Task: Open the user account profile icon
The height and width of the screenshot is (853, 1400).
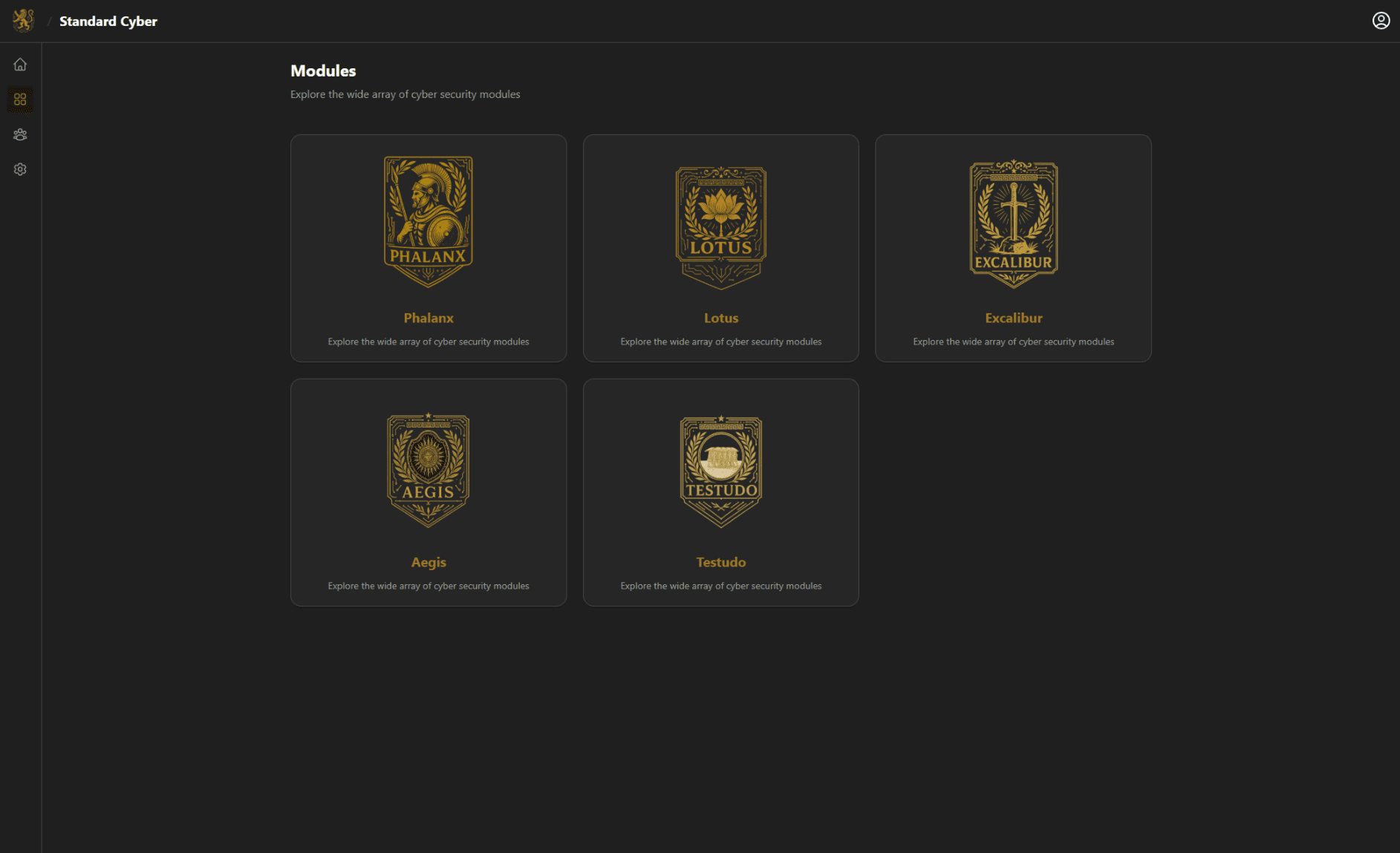Action: (1381, 20)
